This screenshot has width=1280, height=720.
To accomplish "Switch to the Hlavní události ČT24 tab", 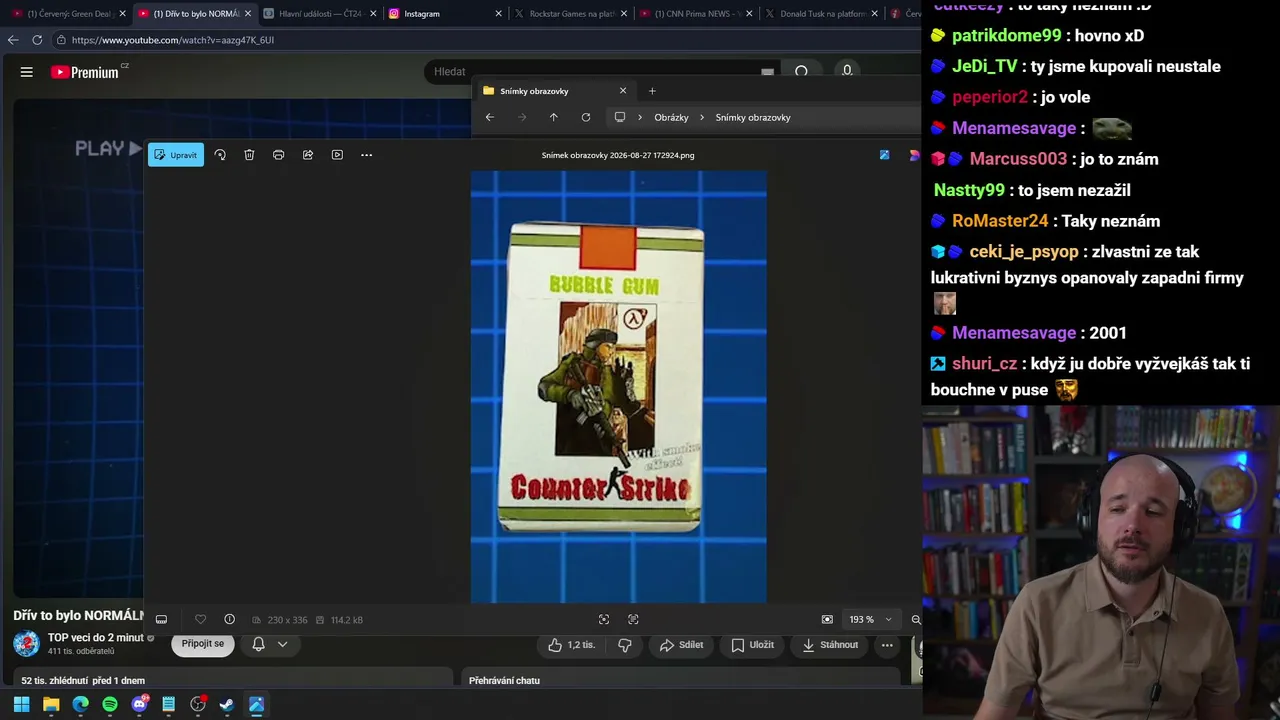I will 319,14.
